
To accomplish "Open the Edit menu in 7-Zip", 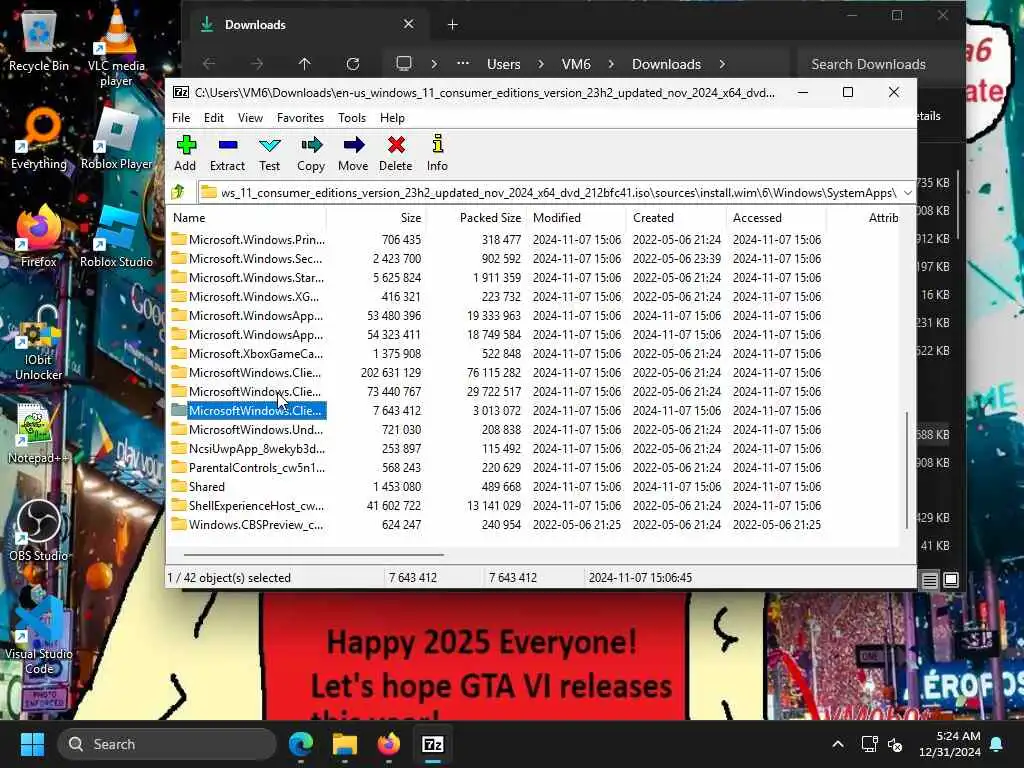I will (x=214, y=118).
